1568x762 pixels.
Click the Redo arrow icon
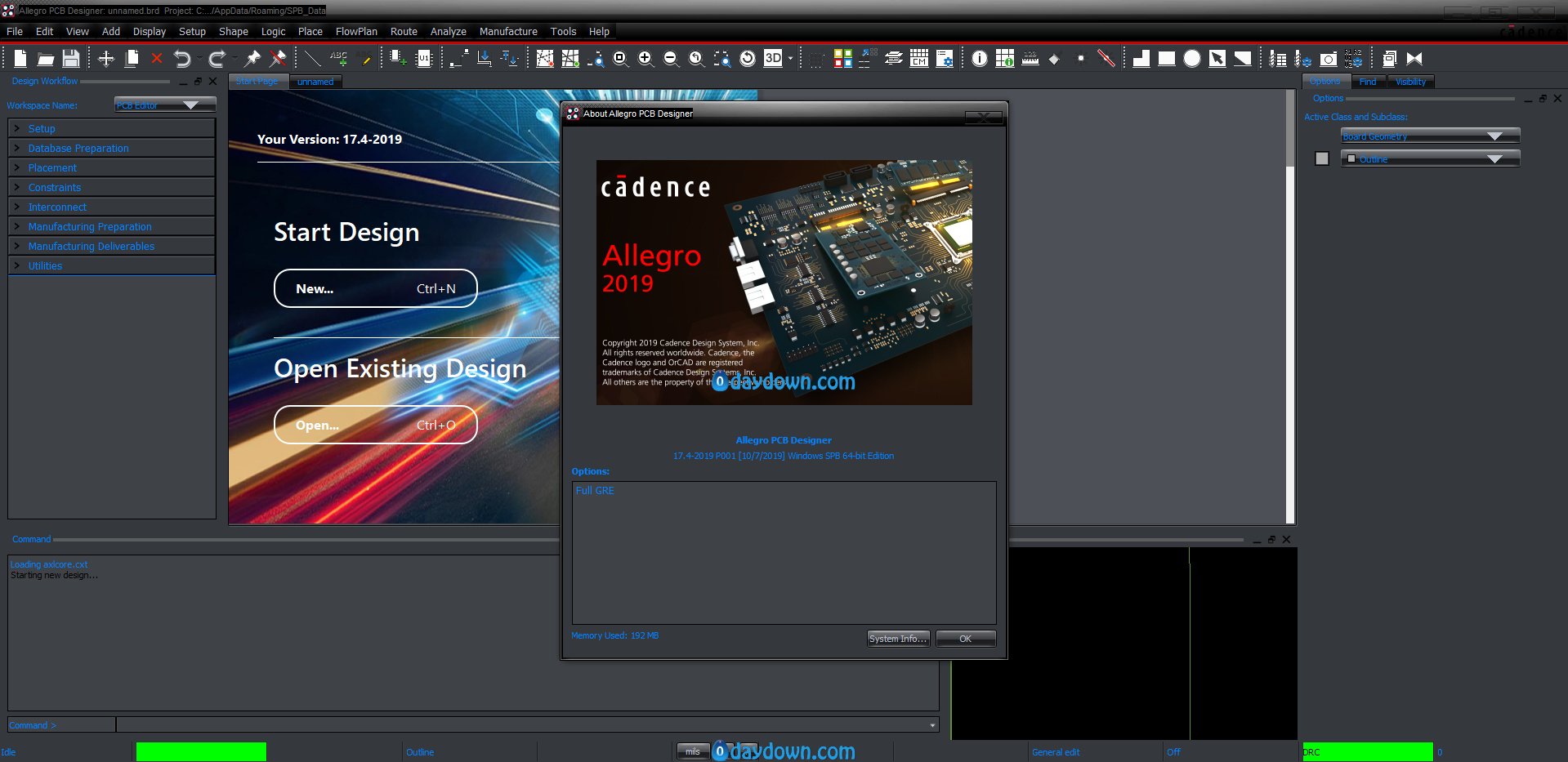click(x=217, y=59)
